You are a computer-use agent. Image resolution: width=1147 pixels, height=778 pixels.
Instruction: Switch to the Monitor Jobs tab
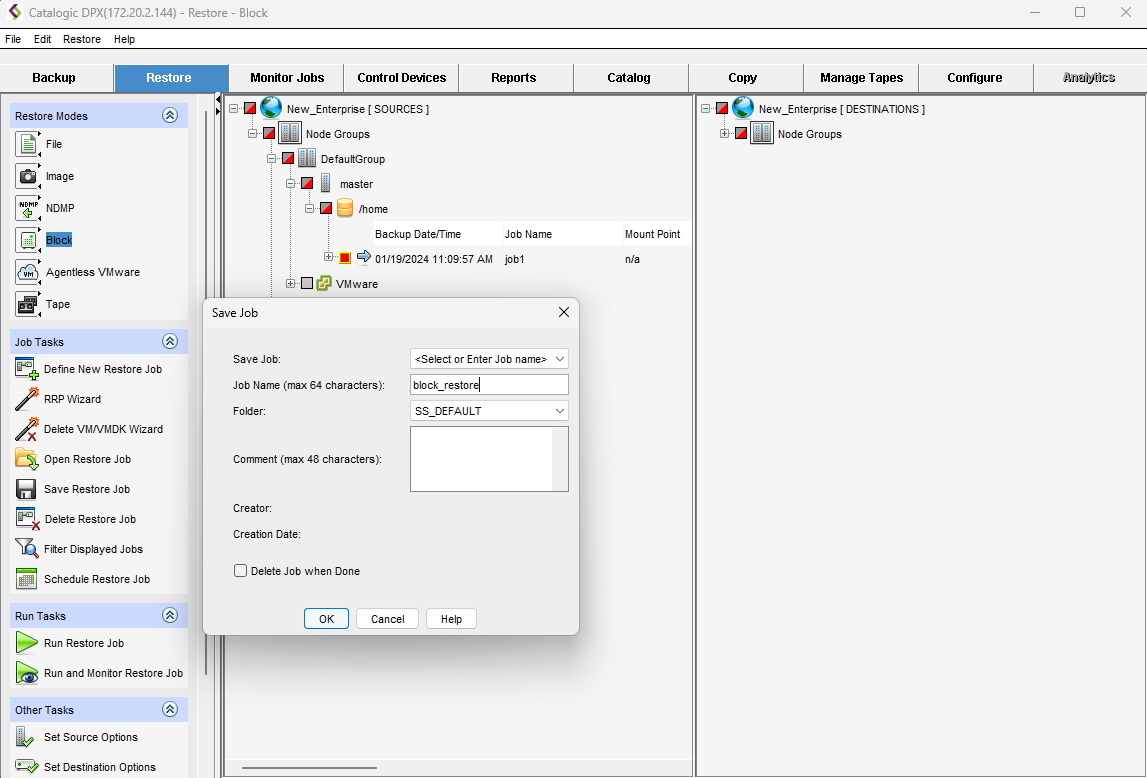[287, 78]
